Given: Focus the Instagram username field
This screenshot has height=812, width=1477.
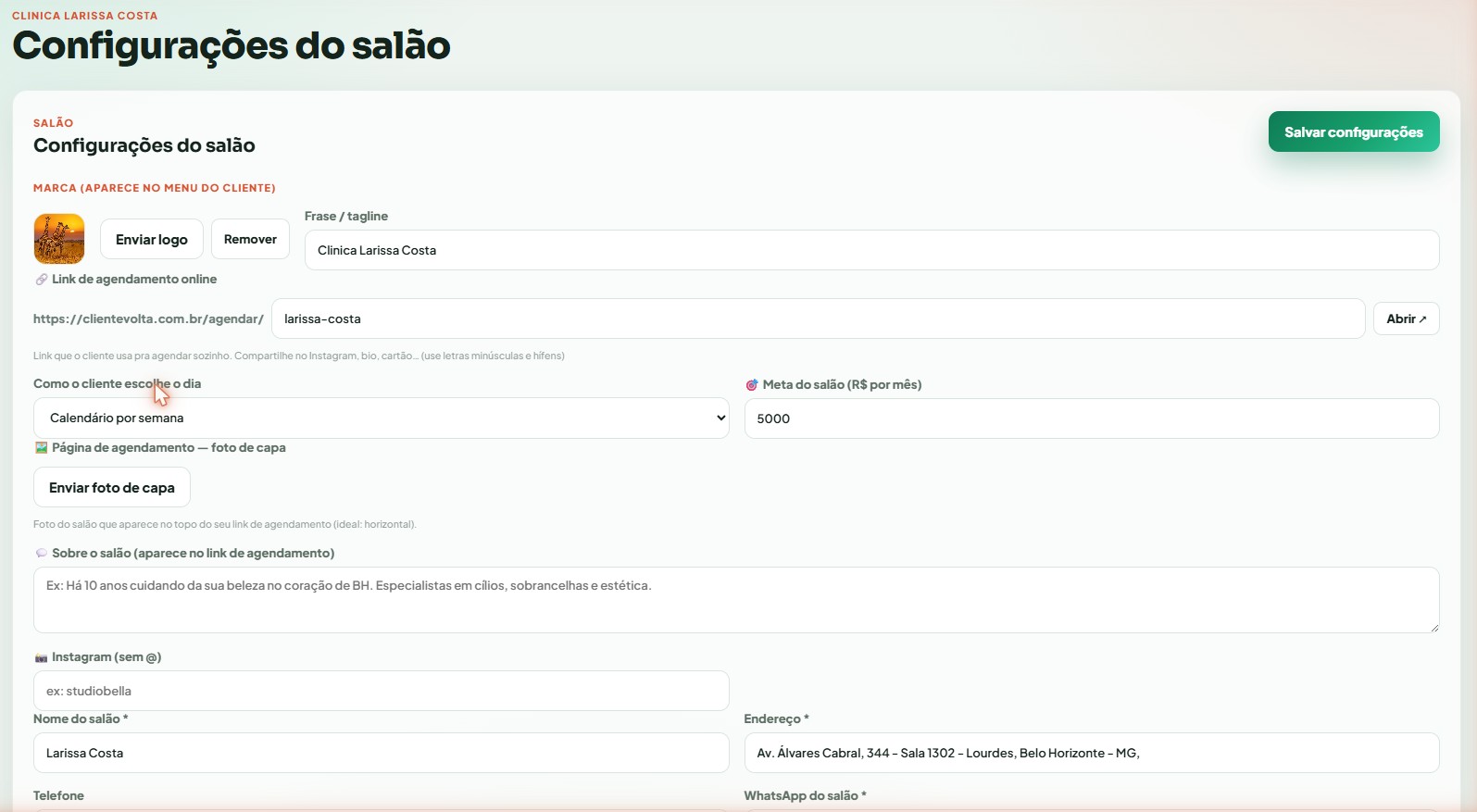Looking at the screenshot, I should coord(381,691).
